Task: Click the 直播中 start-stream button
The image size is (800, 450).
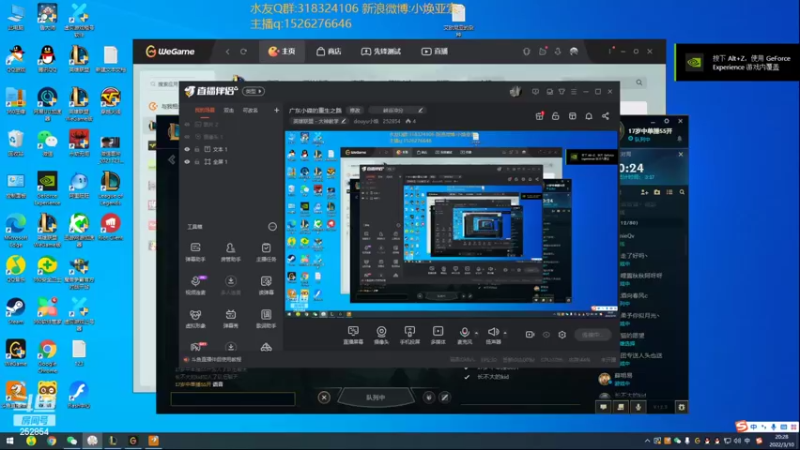Action: click(591, 335)
